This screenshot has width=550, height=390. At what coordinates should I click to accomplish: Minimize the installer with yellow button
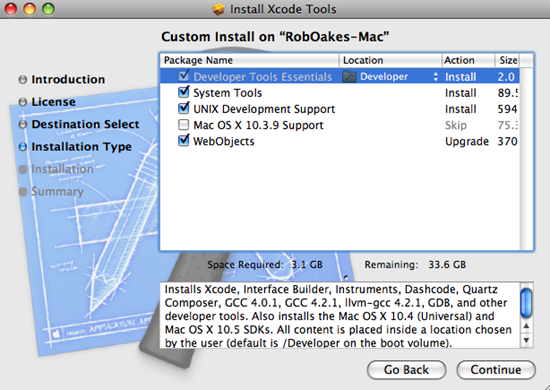(29, 9)
